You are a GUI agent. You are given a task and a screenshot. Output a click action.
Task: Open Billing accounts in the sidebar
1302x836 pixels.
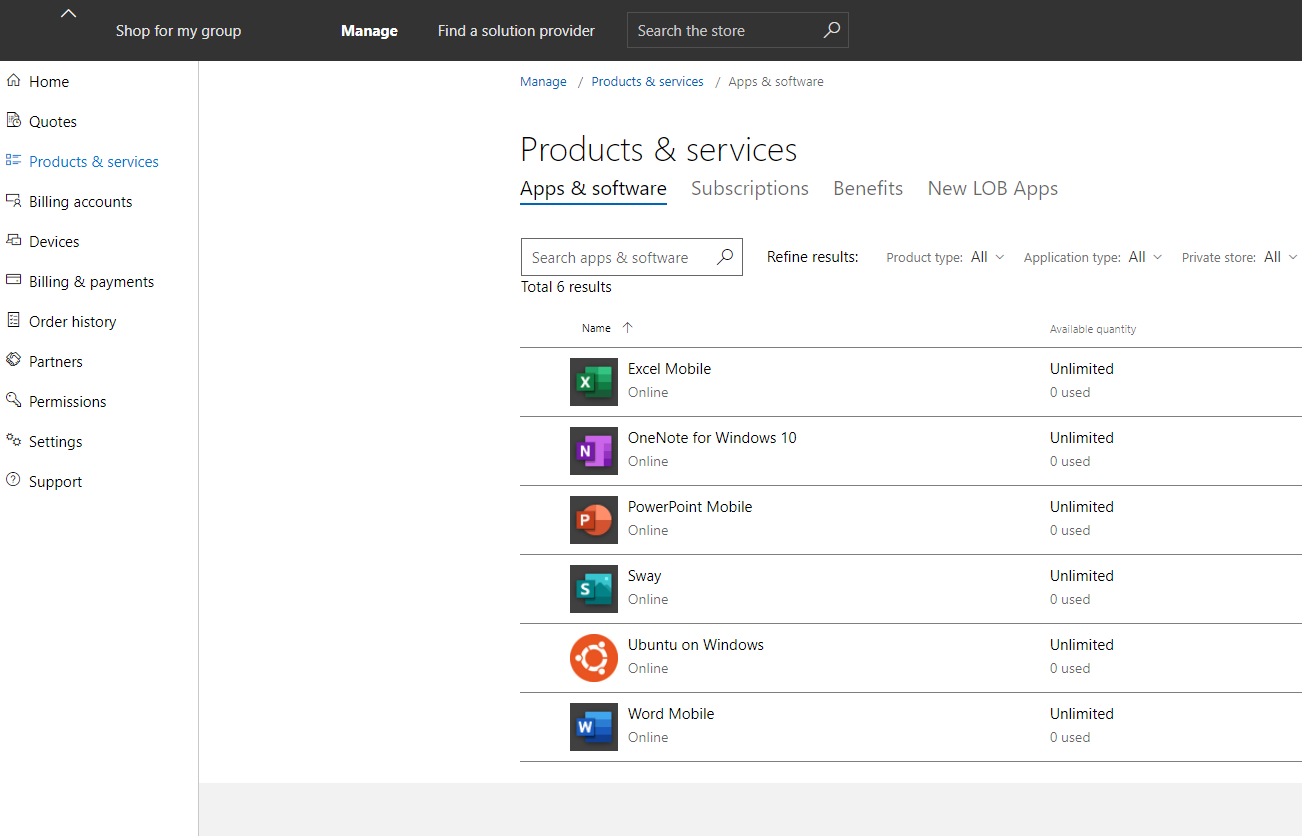point(80,202)
